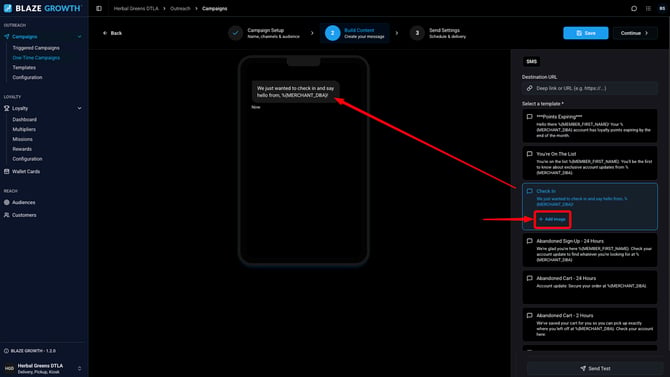The width and height of the screenshot is (670, 377).
Task: Collapse the Loyalty section chevron
Action: click(x=79, y=109)
